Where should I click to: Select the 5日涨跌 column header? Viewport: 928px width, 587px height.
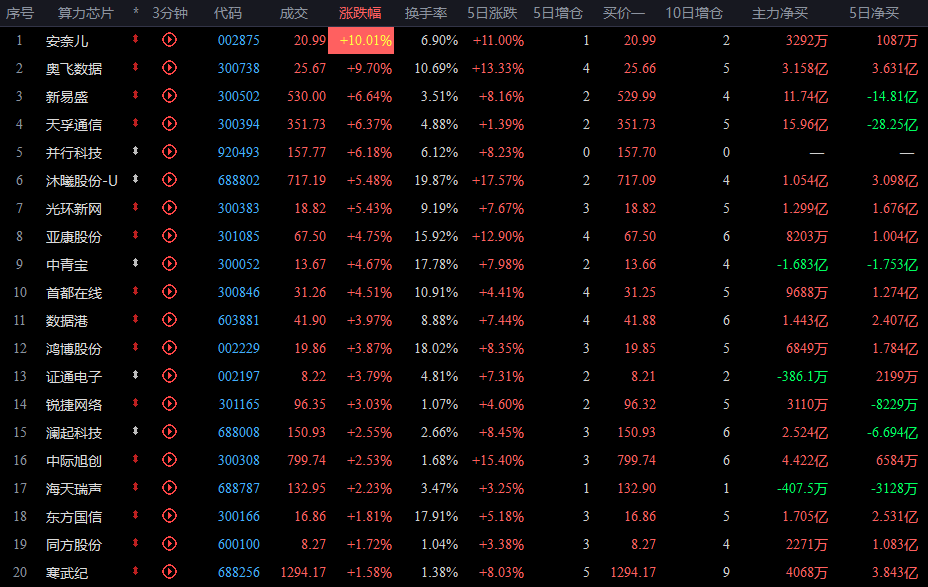[x=492, y=13]
